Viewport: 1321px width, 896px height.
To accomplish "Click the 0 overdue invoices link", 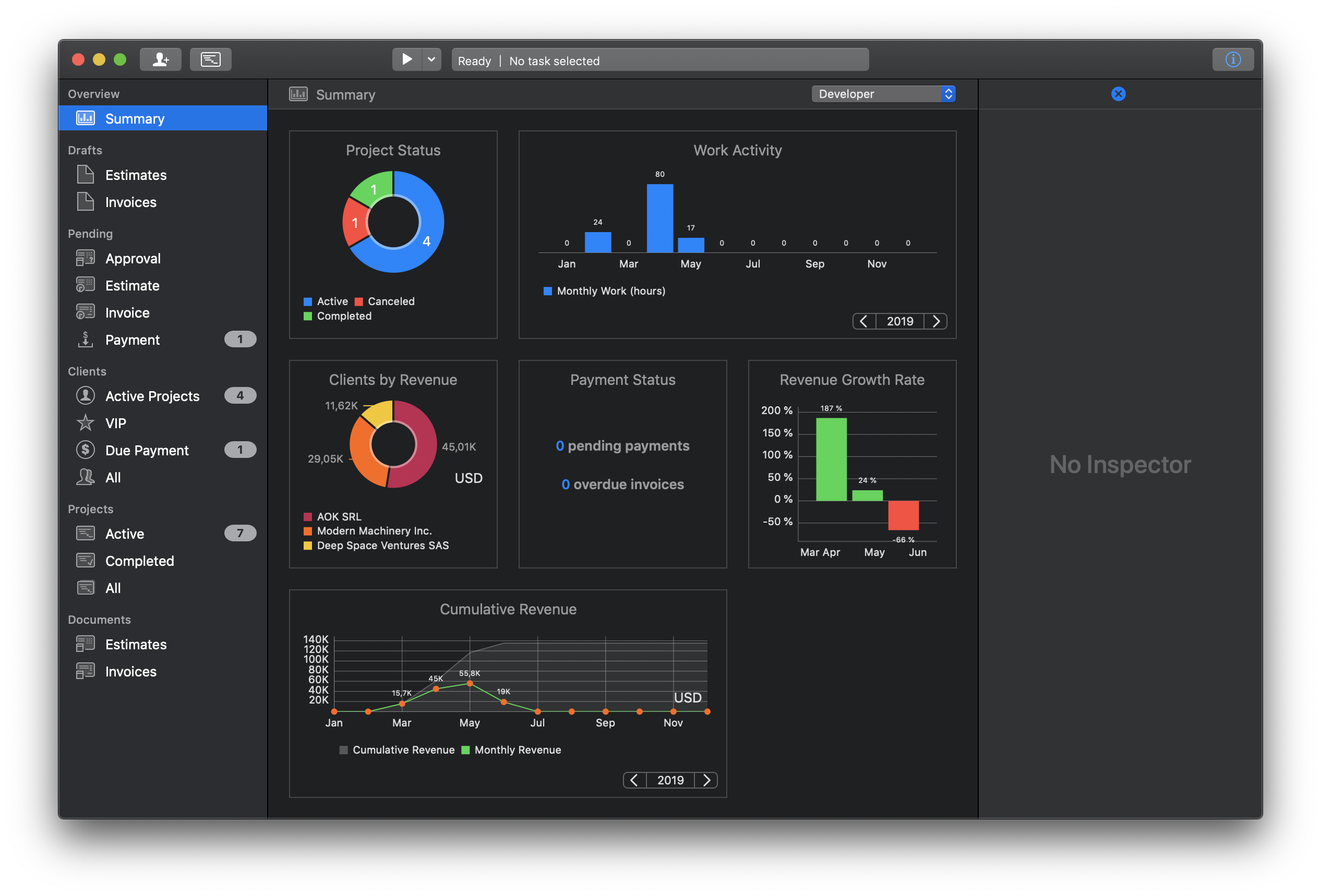I will (x=622, y=484).
